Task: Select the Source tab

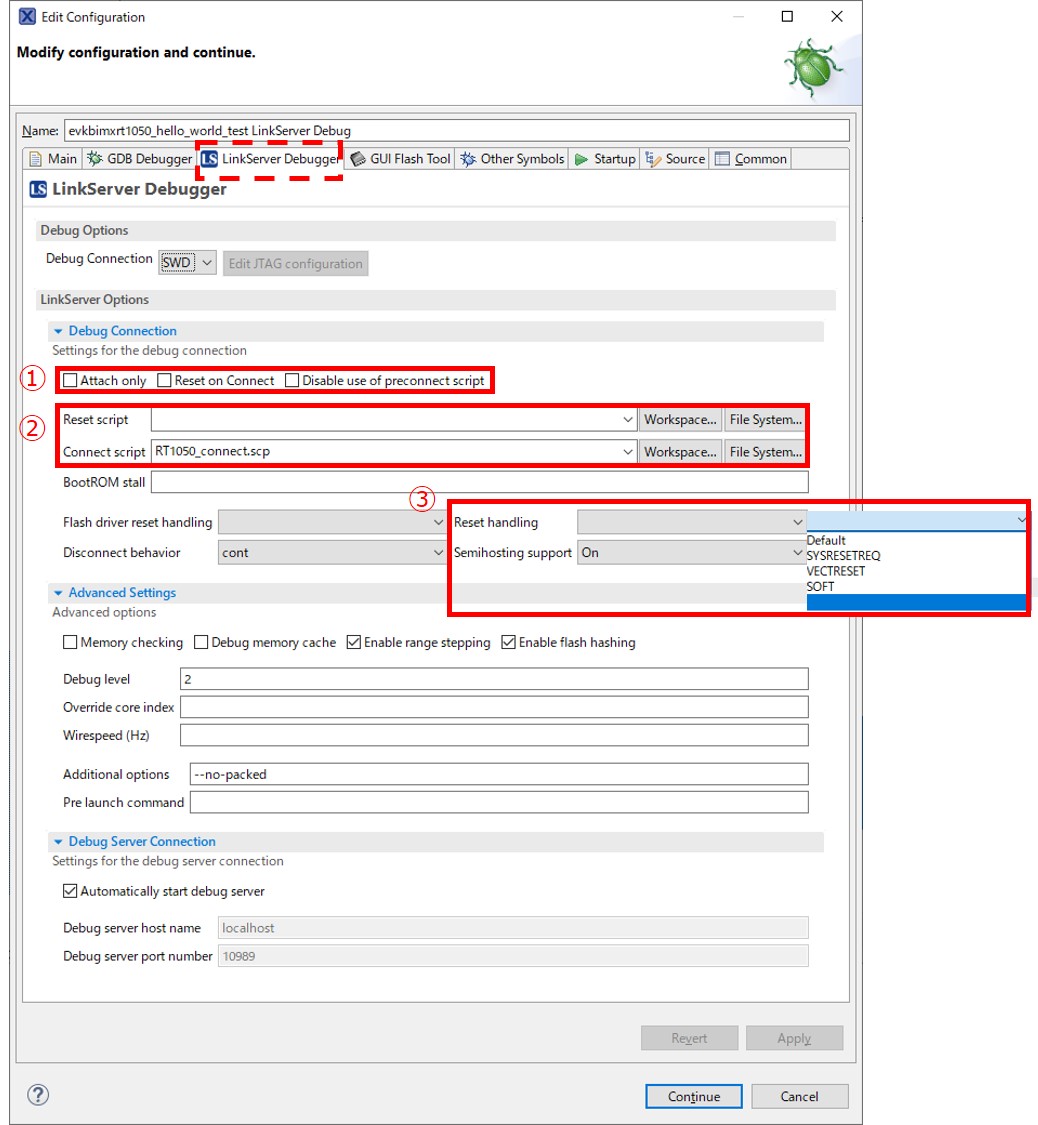Action: pyautogui.click(x=676, y=159)
